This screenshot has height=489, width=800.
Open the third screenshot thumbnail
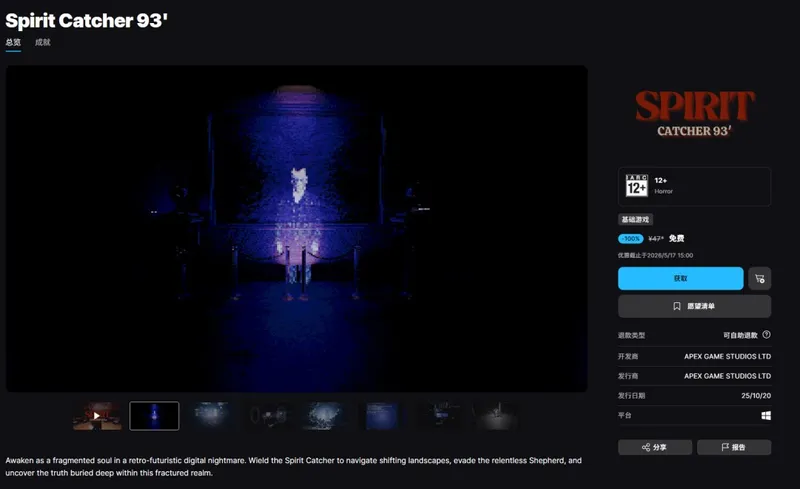point(211,415)
